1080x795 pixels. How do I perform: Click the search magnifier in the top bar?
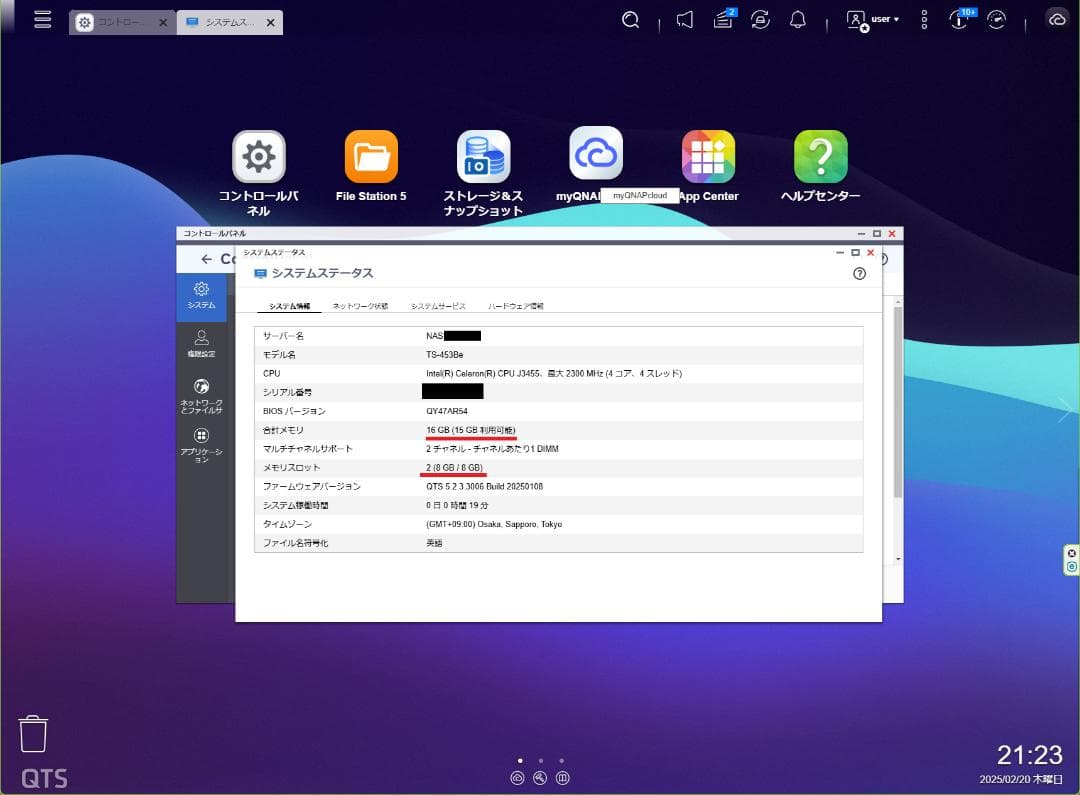click(x=630, y=19)
